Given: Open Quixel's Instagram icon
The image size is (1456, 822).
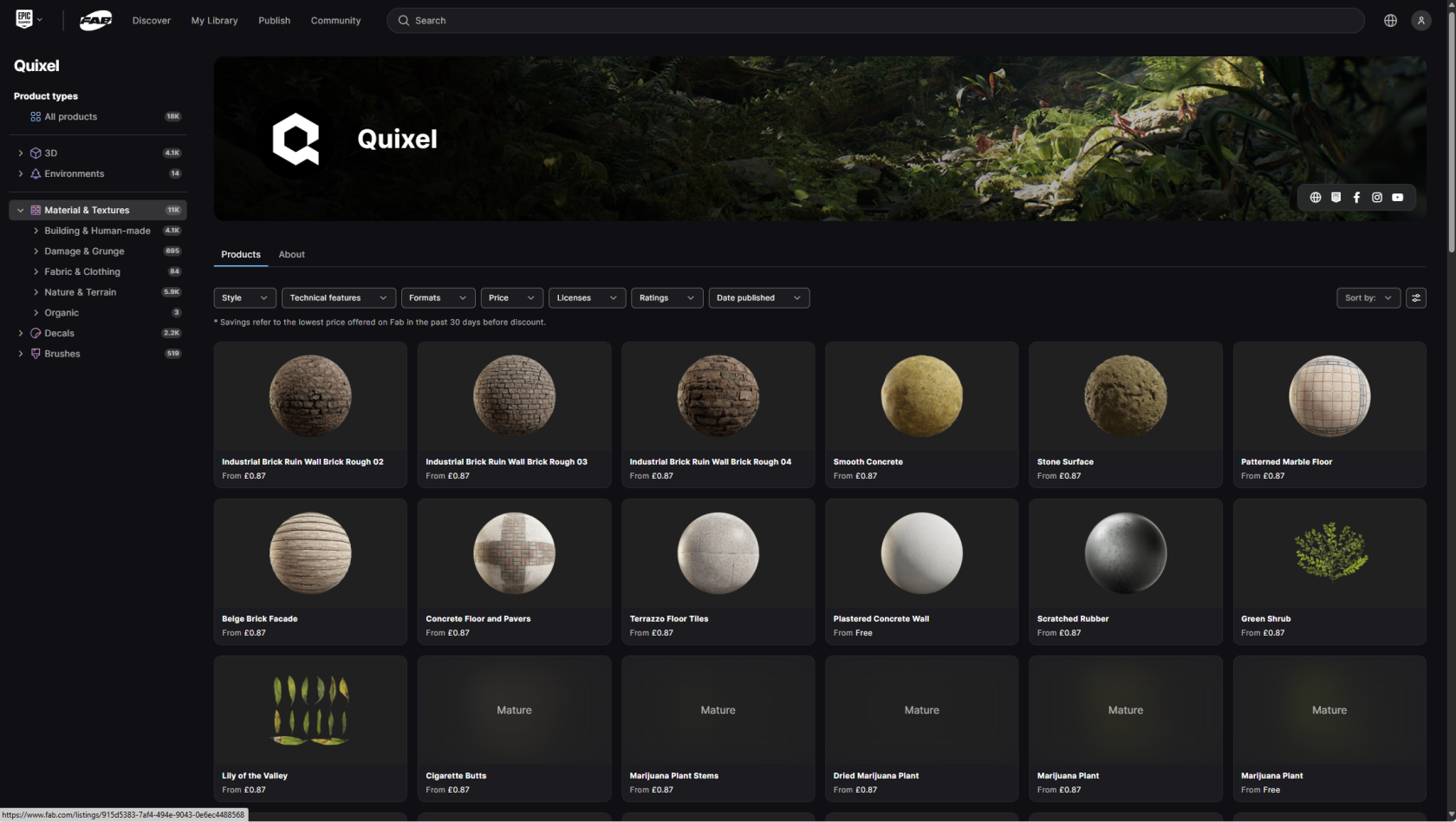Looking at the screenshot, I should (1377, 198).
